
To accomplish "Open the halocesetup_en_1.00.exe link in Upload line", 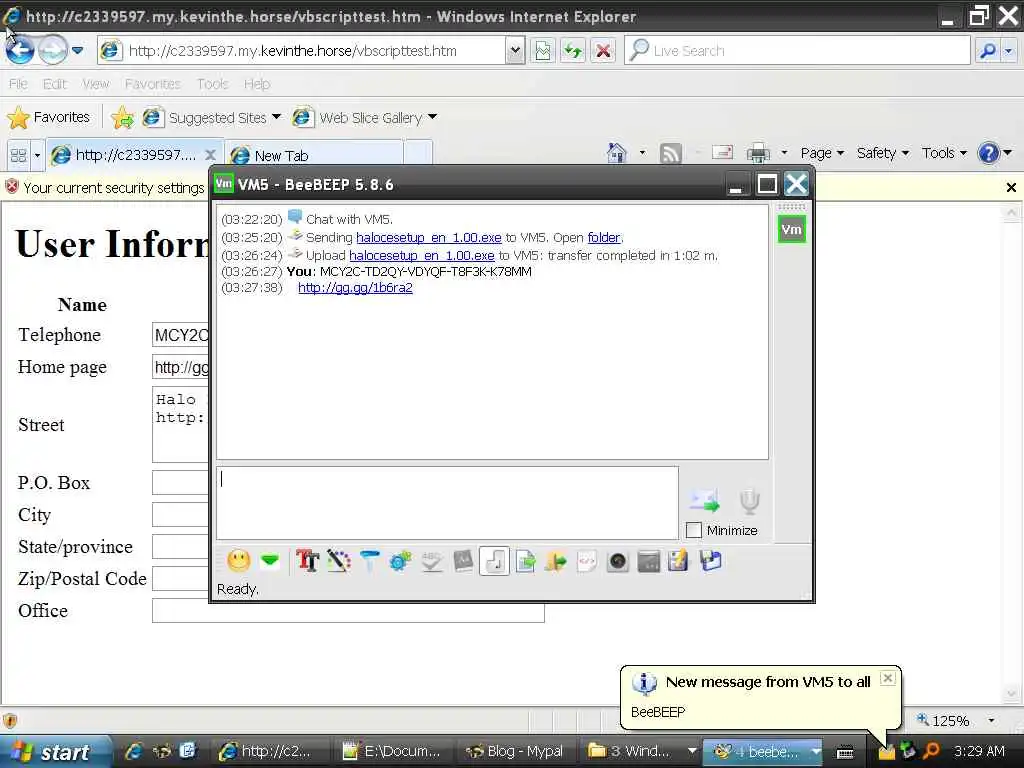I will coord(421,255).
